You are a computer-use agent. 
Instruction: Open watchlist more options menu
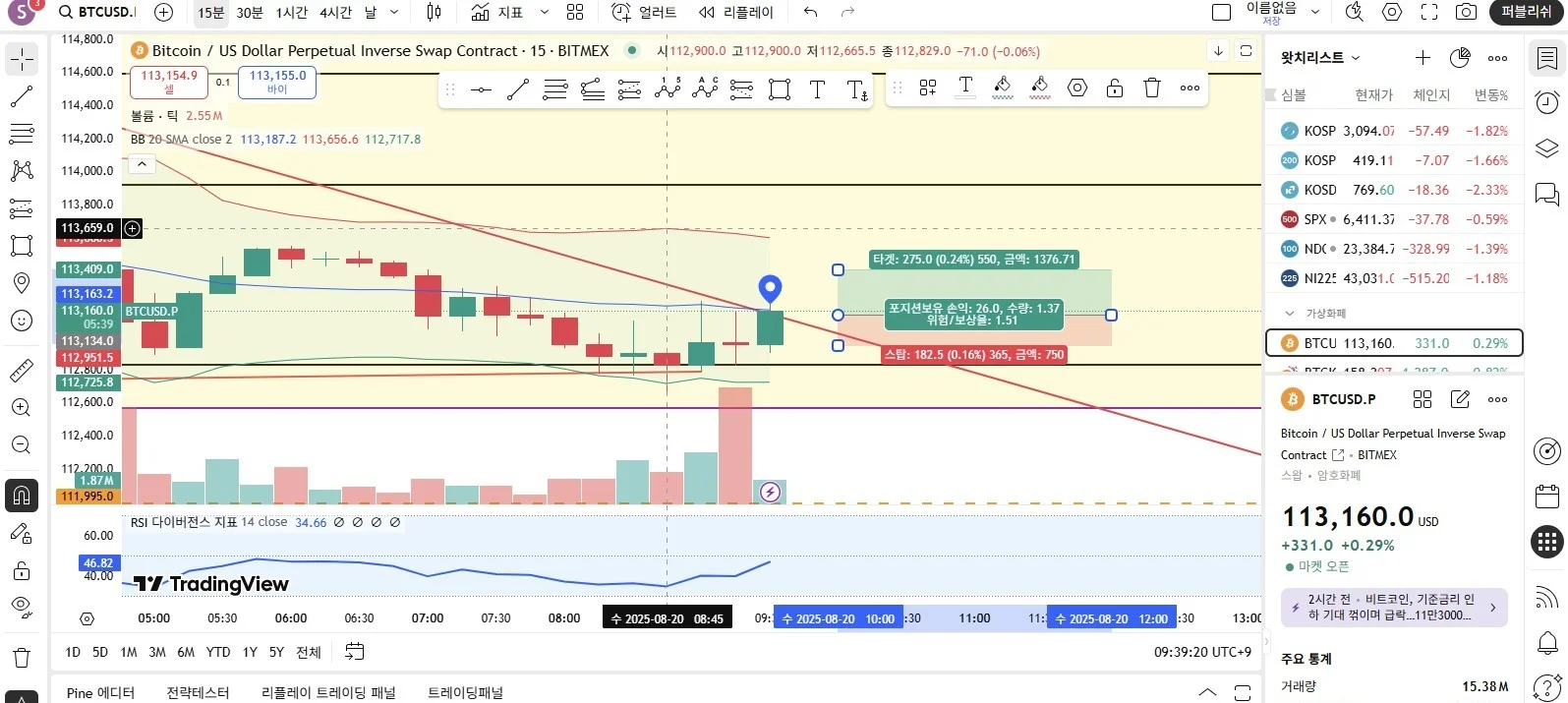coord(1497,58)
